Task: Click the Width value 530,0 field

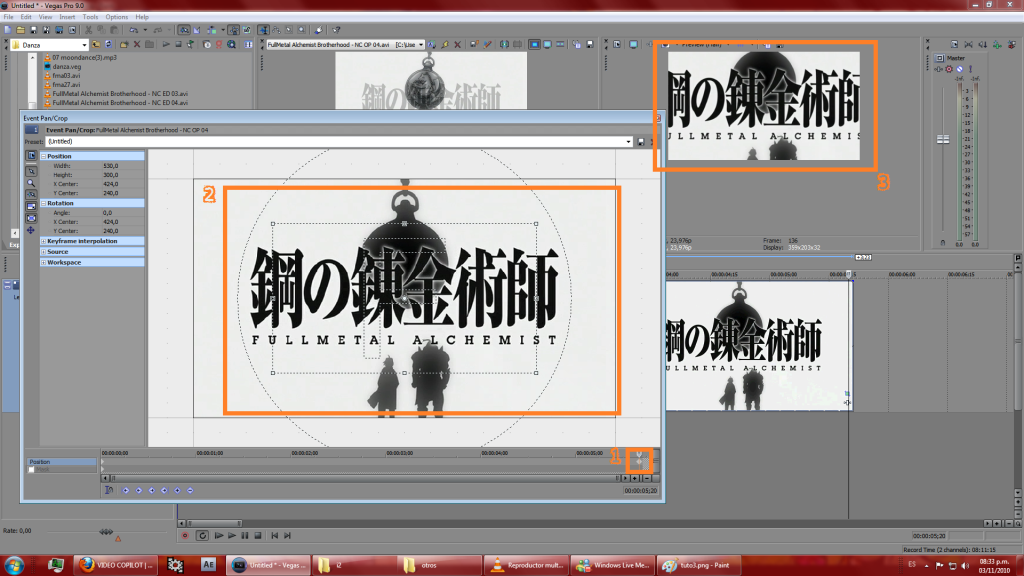Action: click(123, 166)
